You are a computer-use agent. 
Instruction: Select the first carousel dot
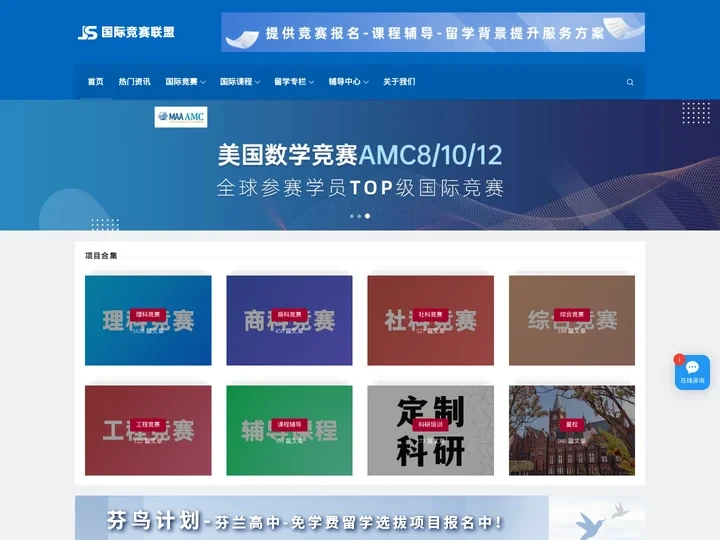[352, 216]
